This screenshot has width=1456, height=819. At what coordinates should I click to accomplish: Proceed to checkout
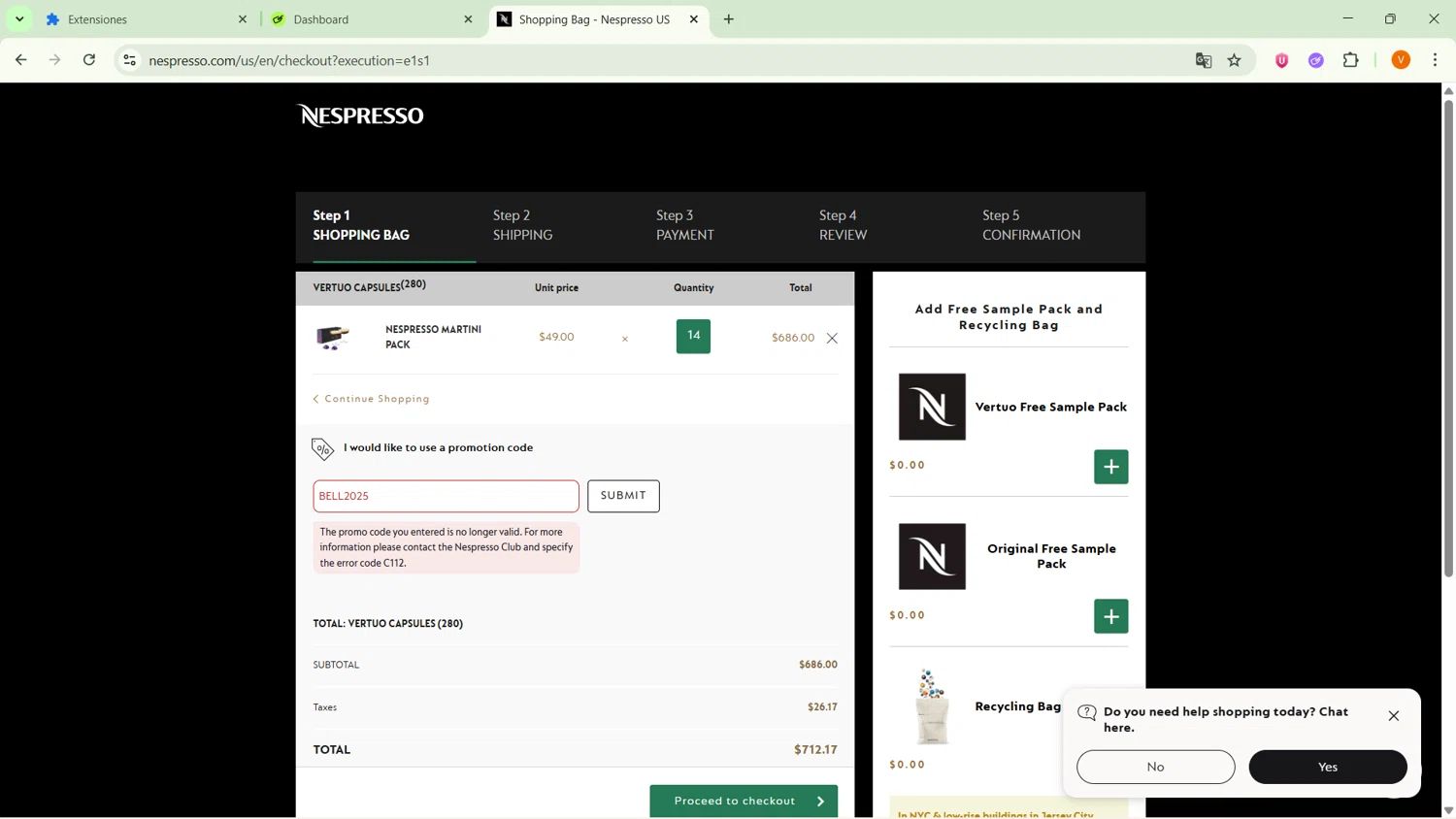(744, 802)
